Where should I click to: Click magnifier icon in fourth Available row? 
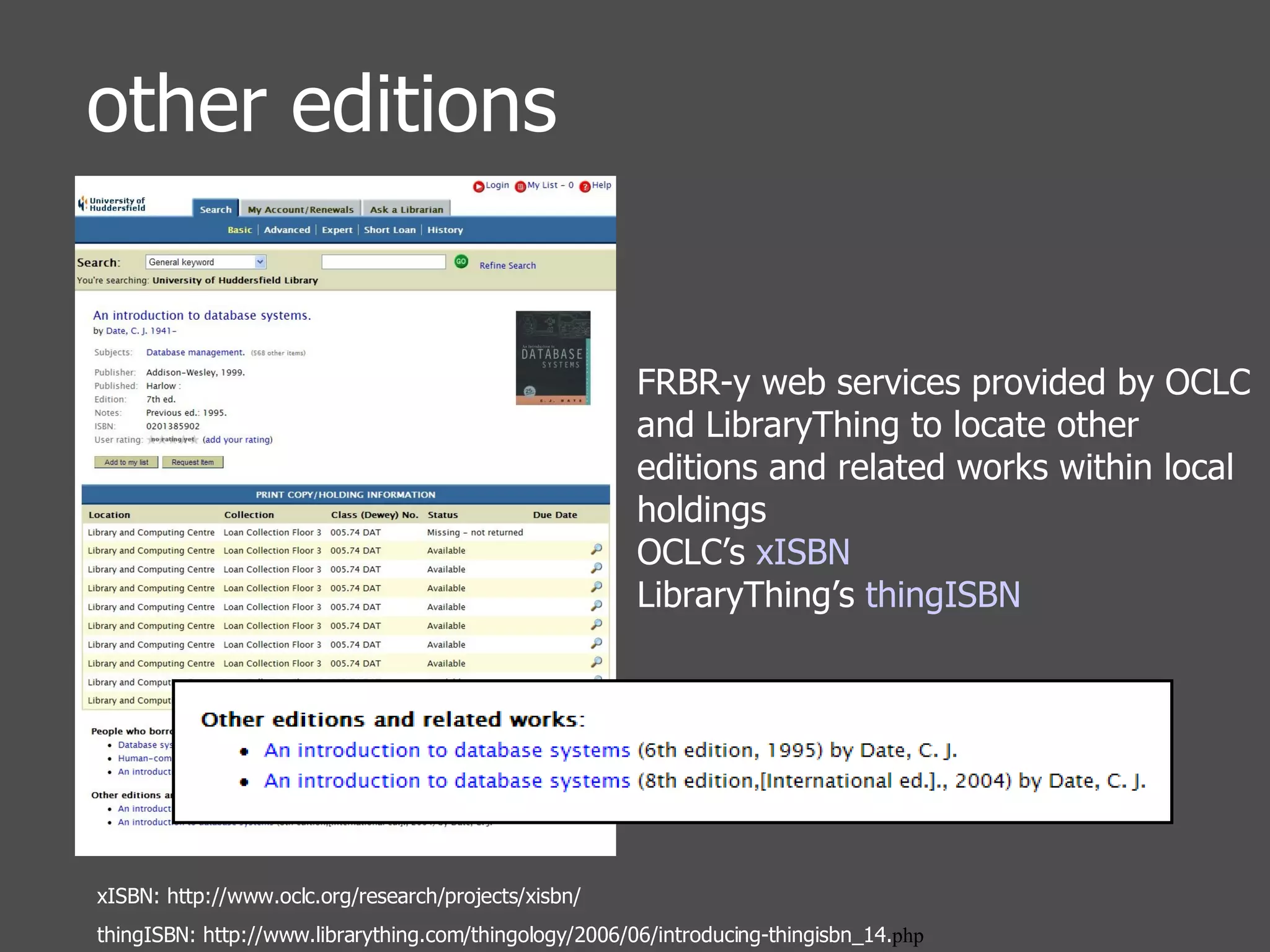(x=597, y=606)
